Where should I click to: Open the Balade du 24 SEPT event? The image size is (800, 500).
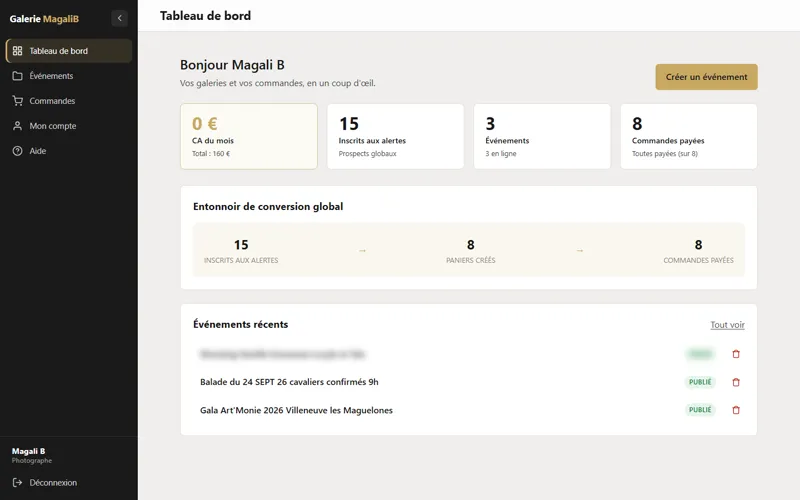click(289, 382)
